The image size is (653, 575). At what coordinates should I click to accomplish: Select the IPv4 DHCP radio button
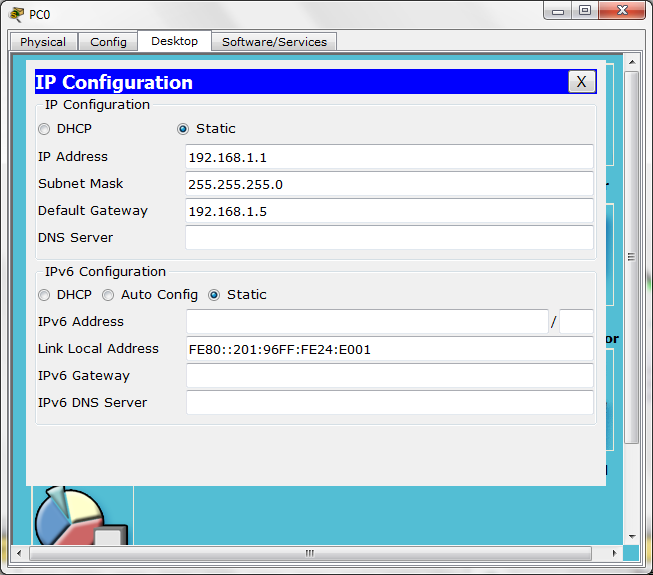(44, 129)
